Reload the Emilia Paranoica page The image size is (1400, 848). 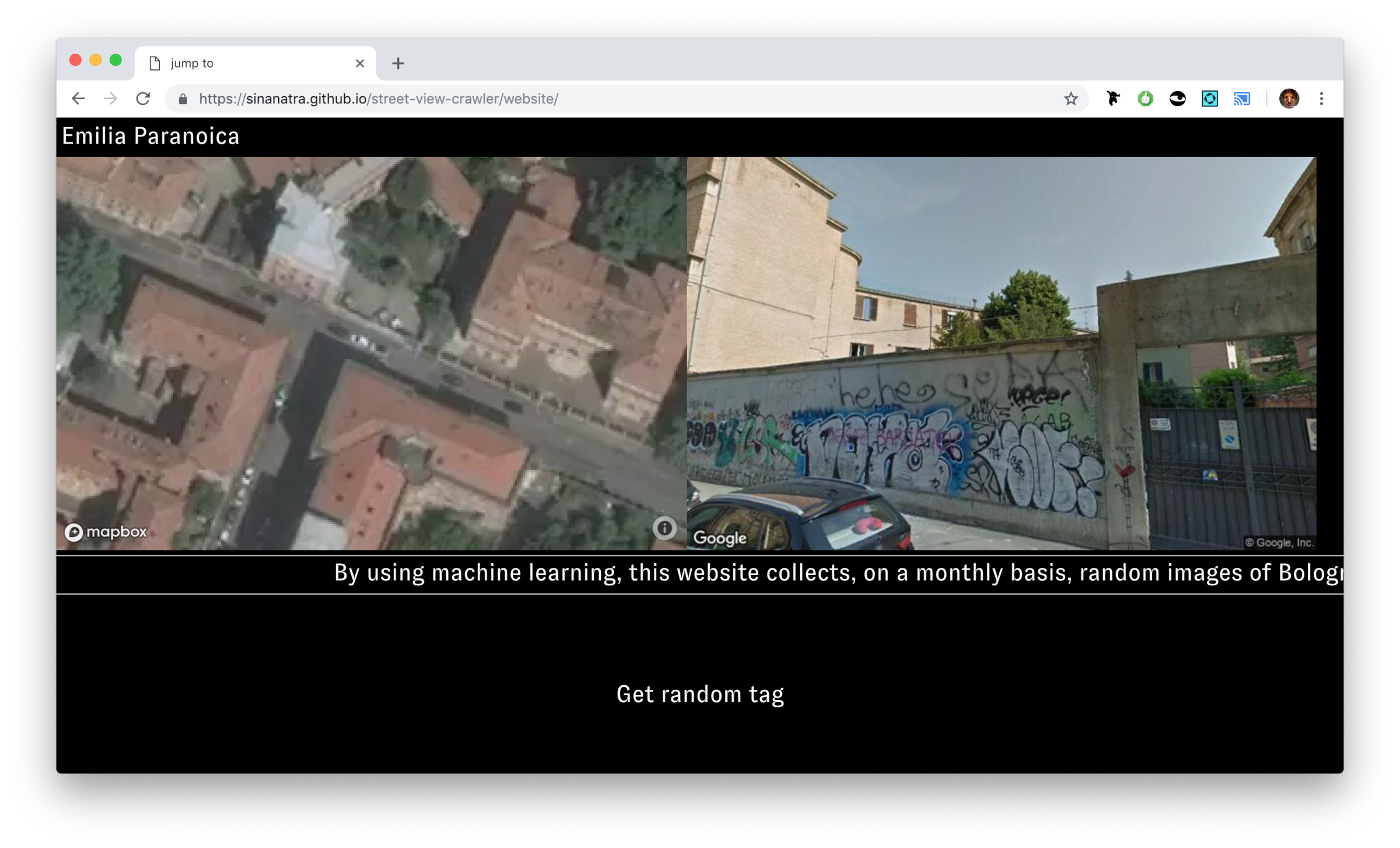[143, 98]
